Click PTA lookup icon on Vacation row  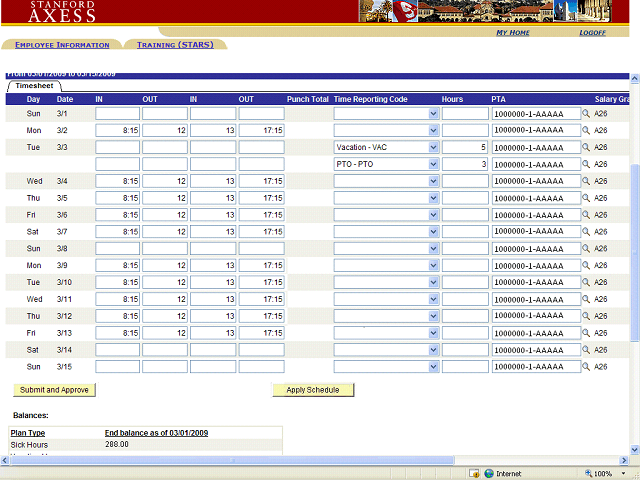click(587, 148)
